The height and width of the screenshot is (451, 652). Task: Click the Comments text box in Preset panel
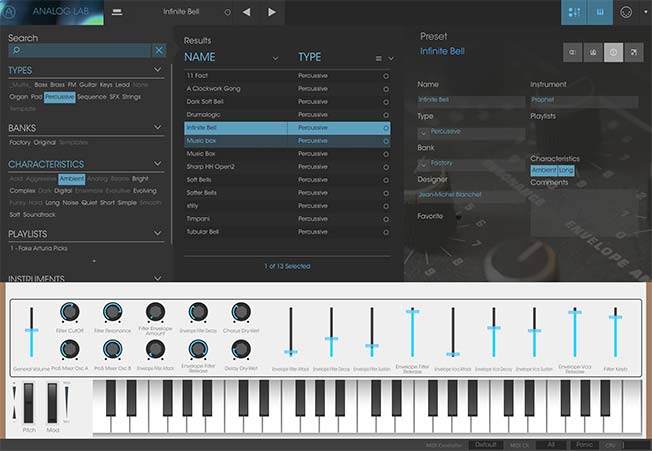pyautogui.click(x=584, y=212)
